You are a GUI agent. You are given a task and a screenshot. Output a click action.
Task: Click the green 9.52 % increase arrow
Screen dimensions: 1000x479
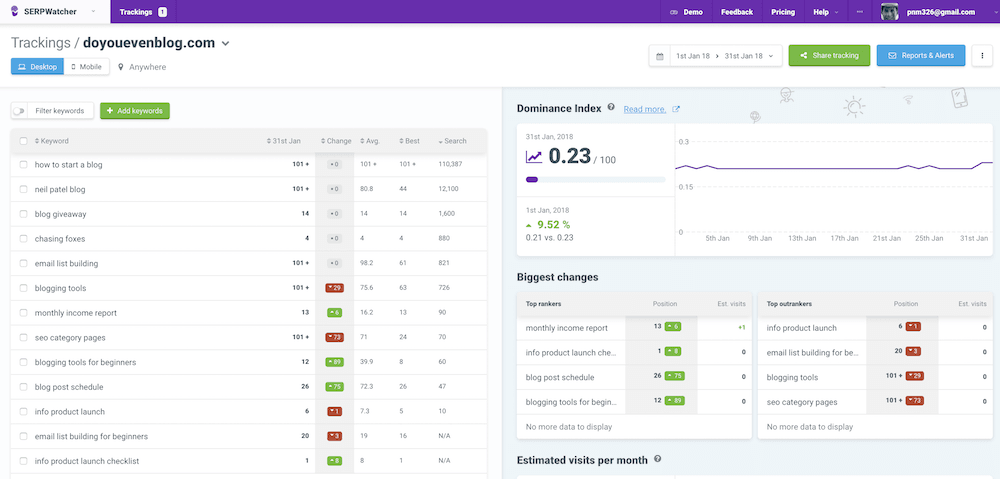pyautogui.click(x=529, y=225)
